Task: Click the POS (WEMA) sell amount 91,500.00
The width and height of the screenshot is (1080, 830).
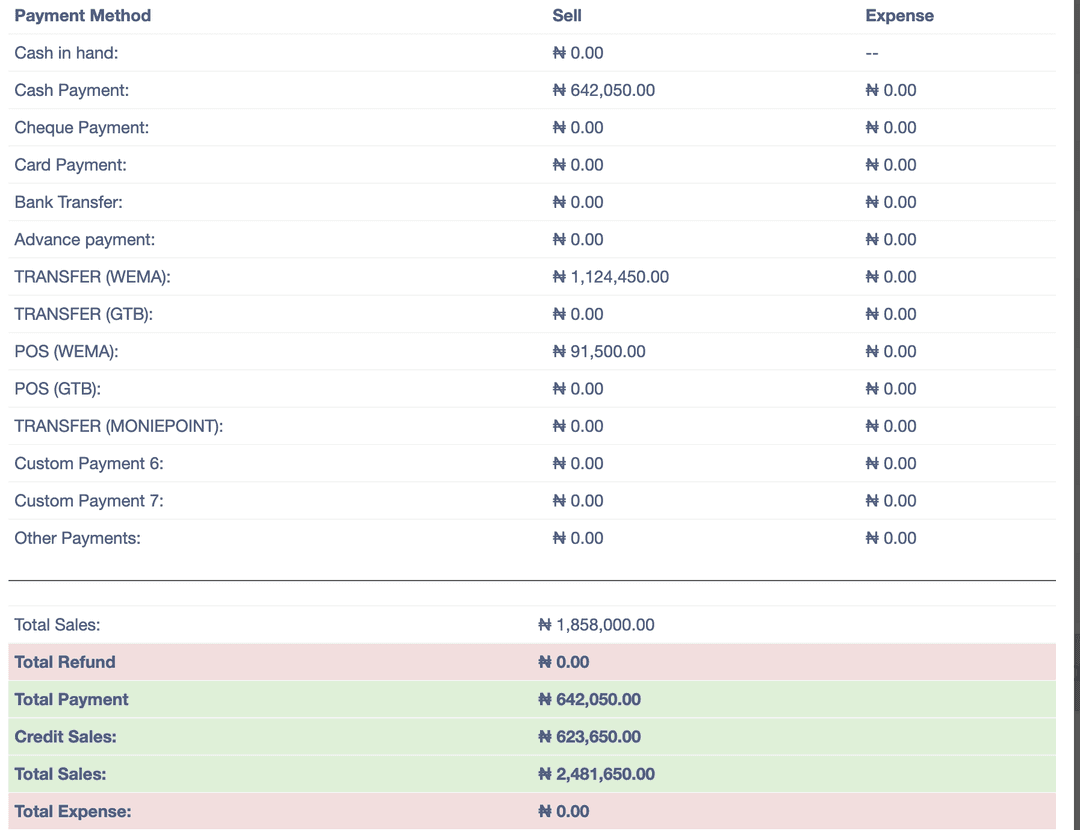Action: coord(599,351)
